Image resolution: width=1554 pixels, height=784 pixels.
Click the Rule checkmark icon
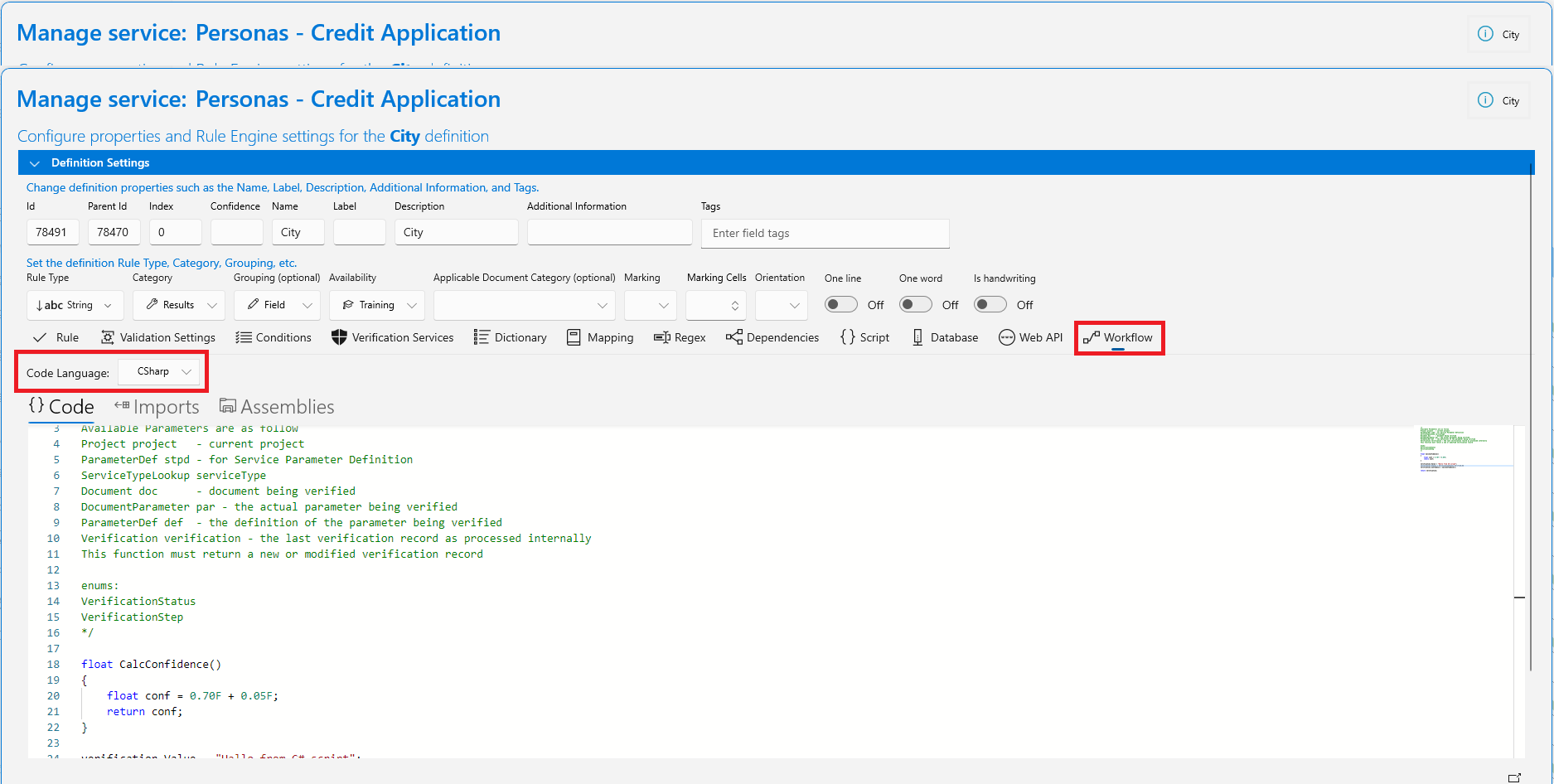40,337
